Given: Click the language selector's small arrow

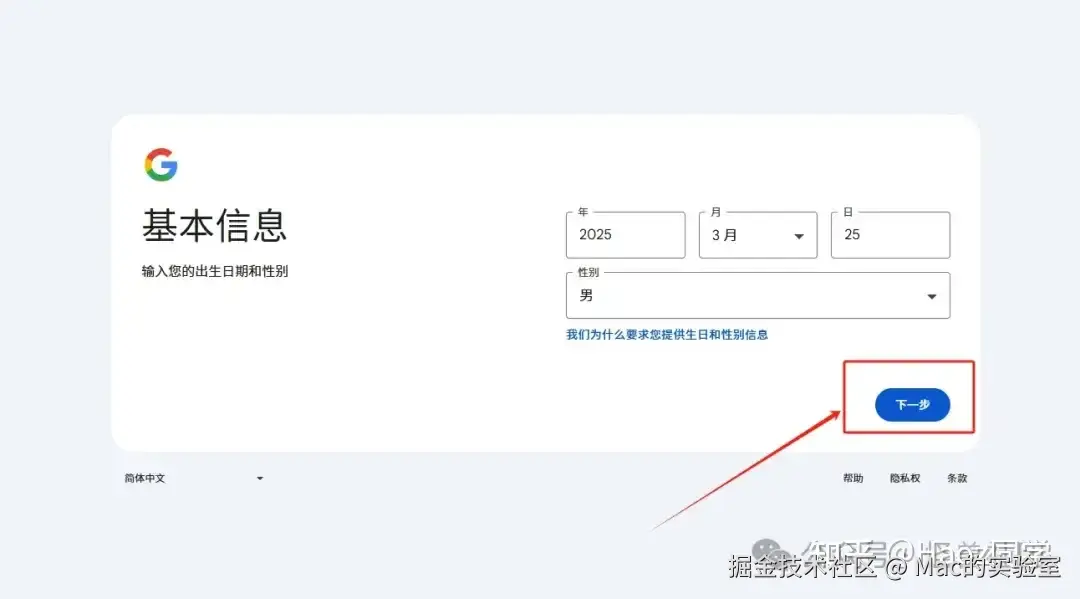Looking at the screenshot, I should (260, 479).
